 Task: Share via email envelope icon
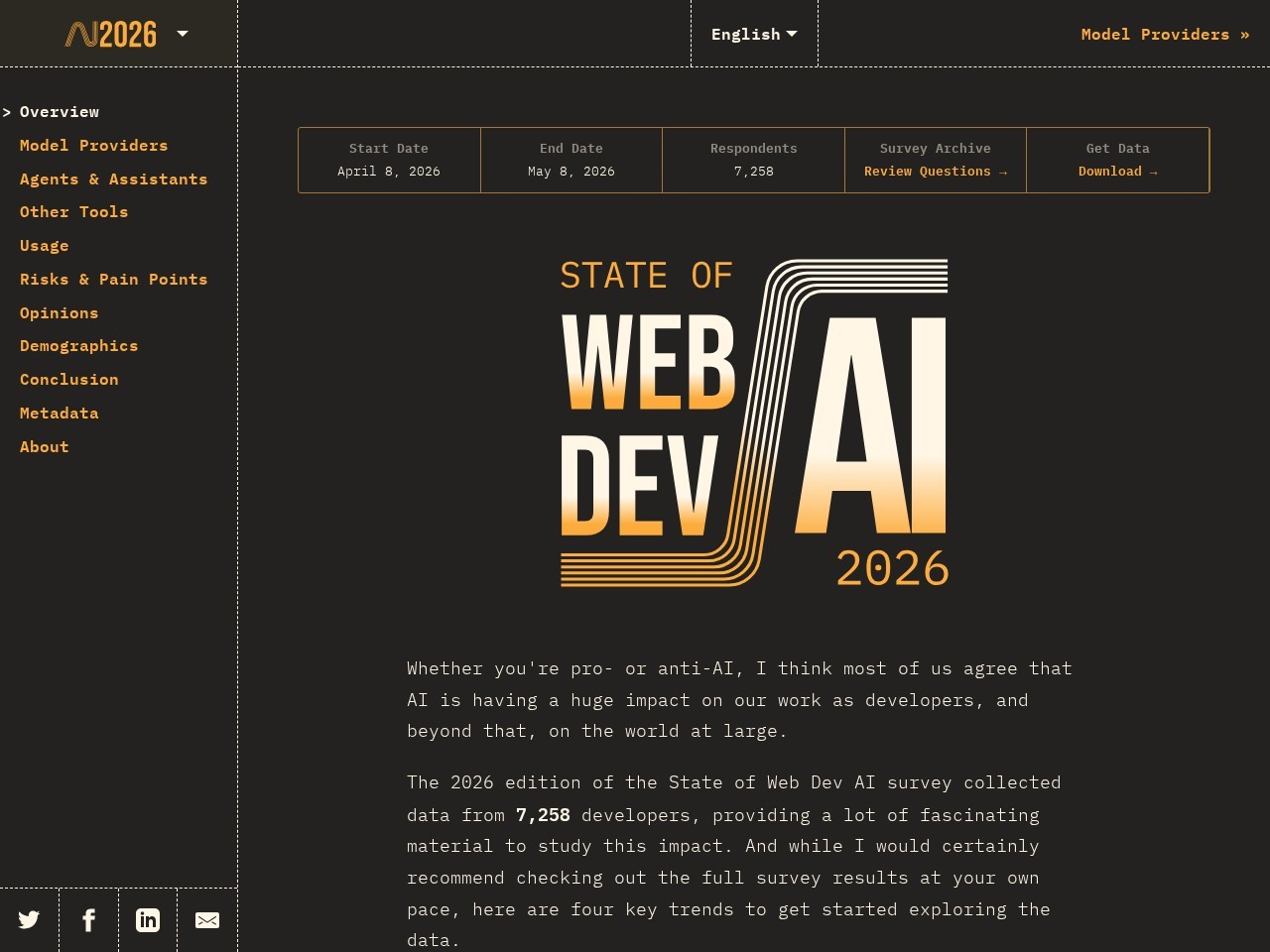pyautogui.click(x=207, y=920)
